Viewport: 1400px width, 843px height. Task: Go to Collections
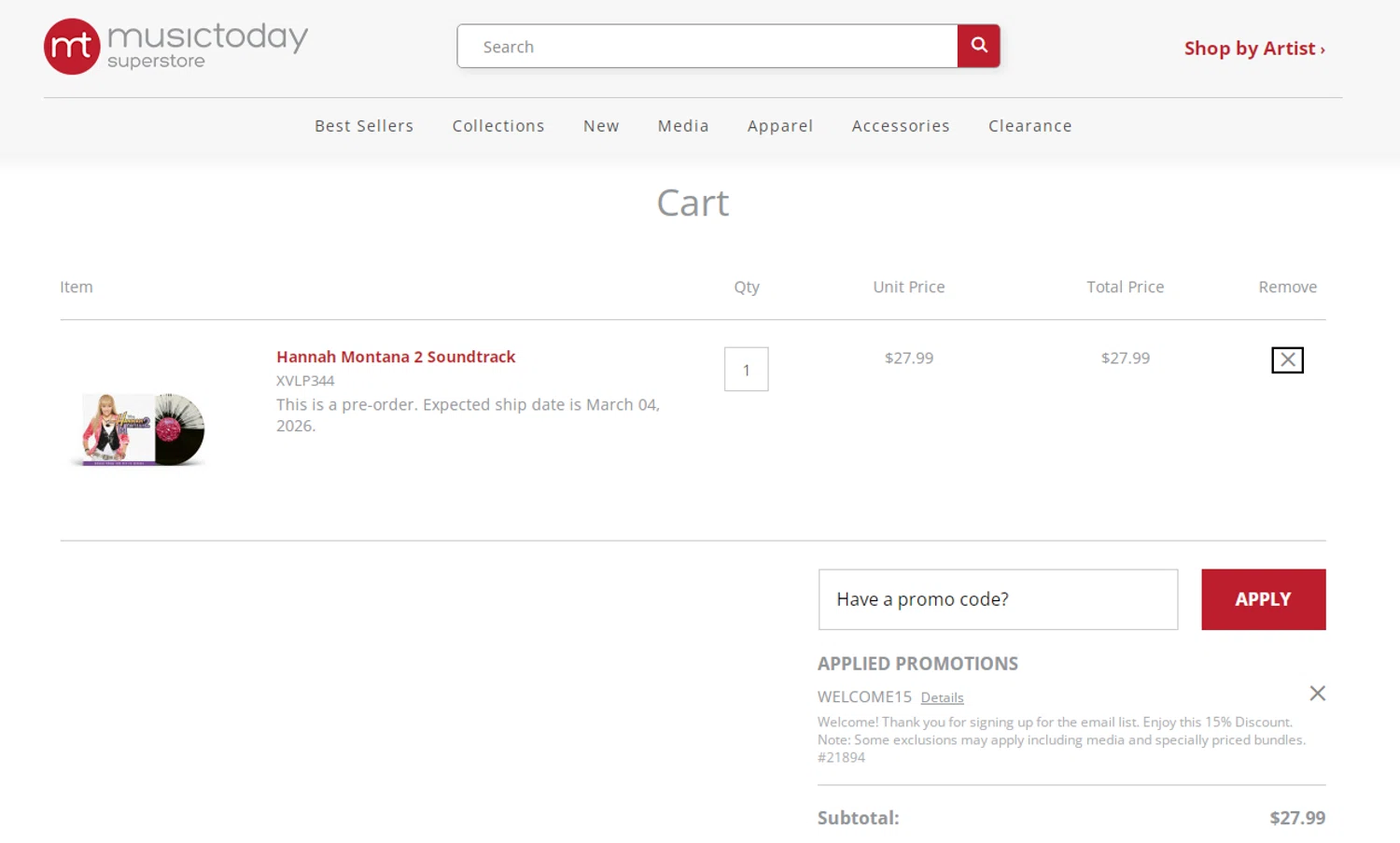498,126
